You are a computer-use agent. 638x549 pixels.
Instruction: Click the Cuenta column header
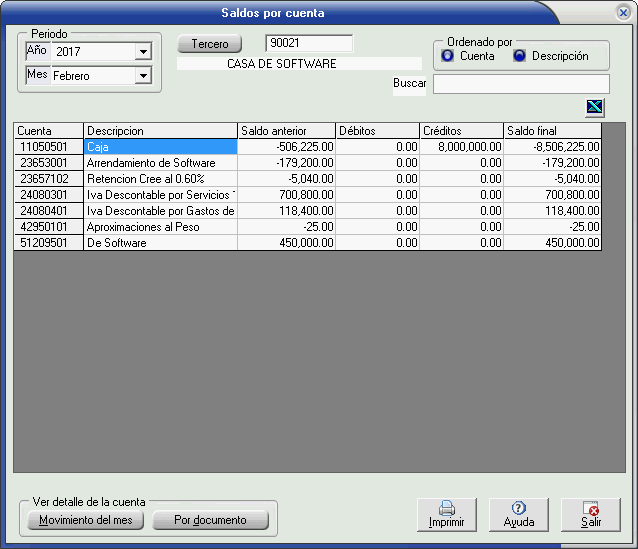tap(48, 131)
